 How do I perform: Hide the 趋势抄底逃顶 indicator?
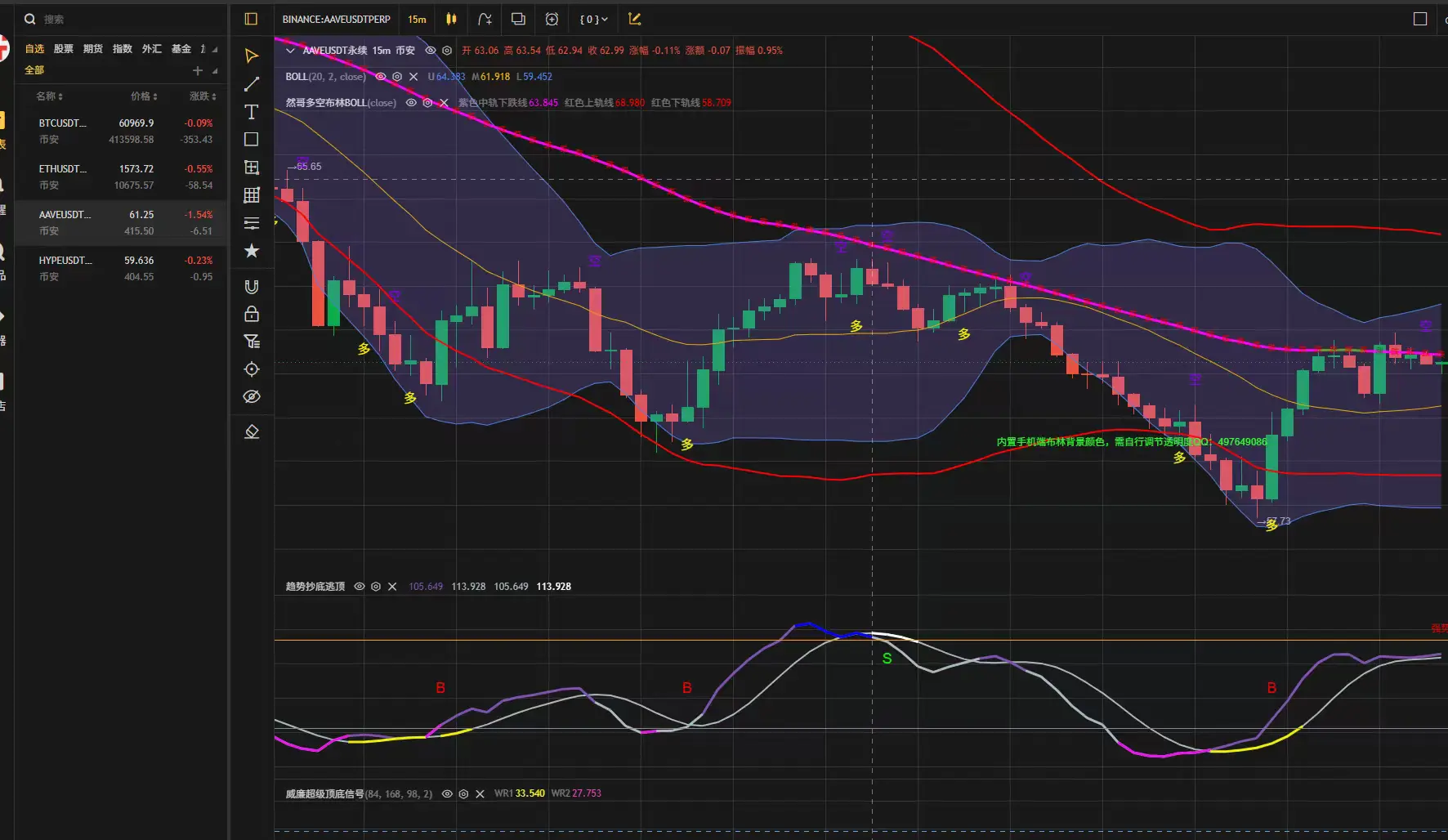click(x=359, y=587)
